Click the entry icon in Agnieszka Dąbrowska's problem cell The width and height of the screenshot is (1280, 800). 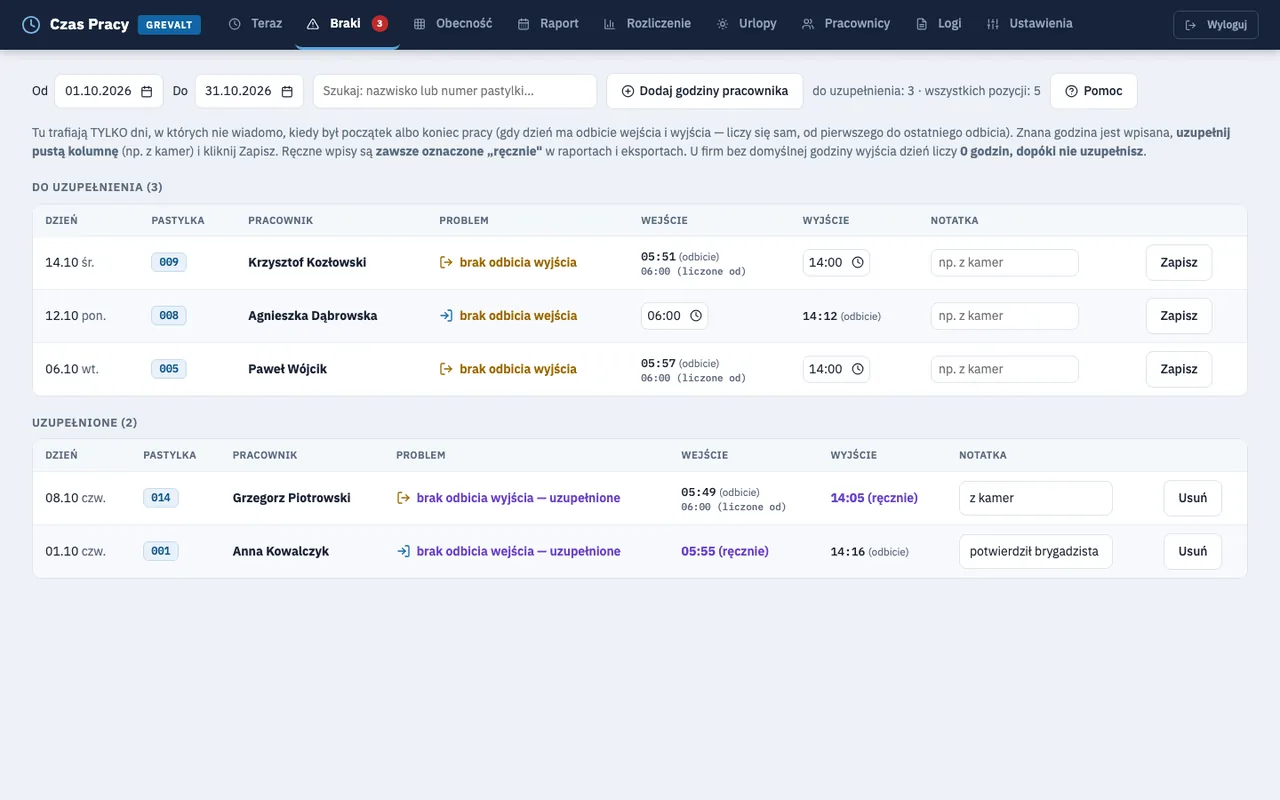(446, 316)
